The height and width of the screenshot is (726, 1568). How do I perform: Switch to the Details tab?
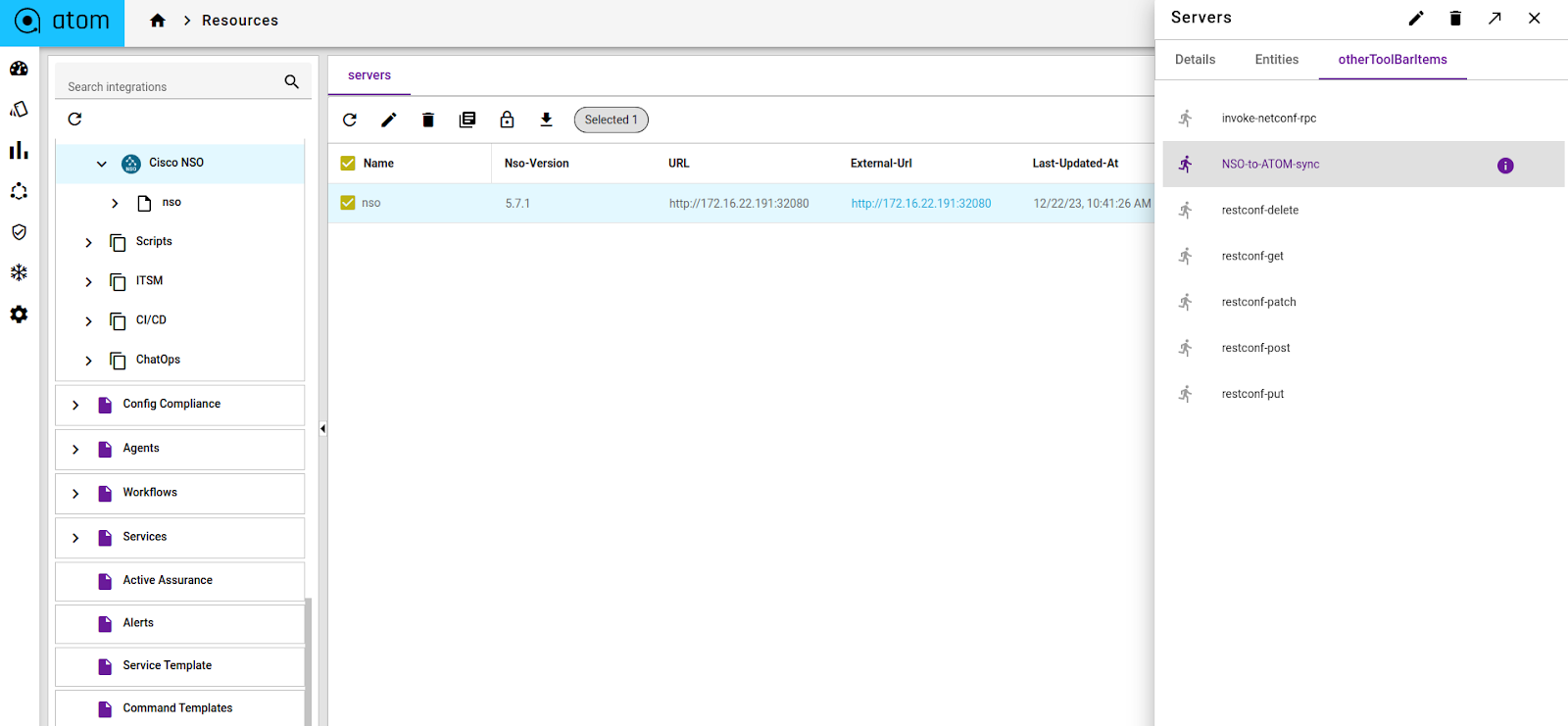[x=1195, y=60]
